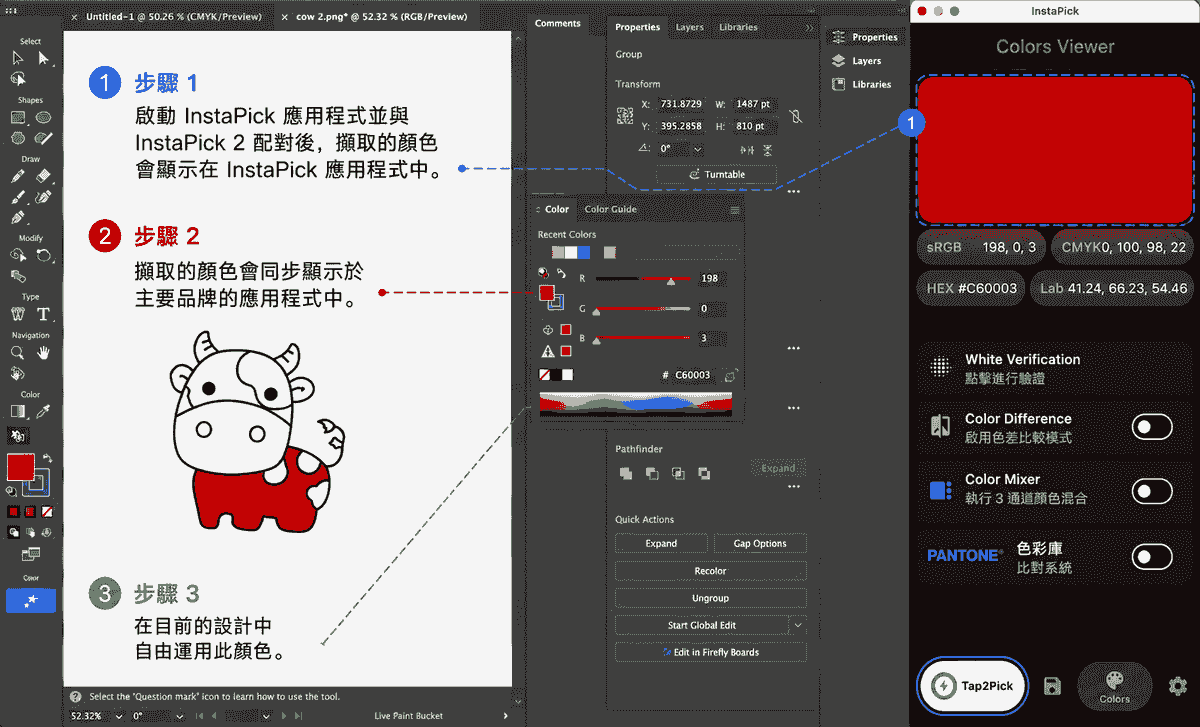Apply Intersect in Pathfinder
This screenshot has width=1200, height=727.
coord(678,473)
